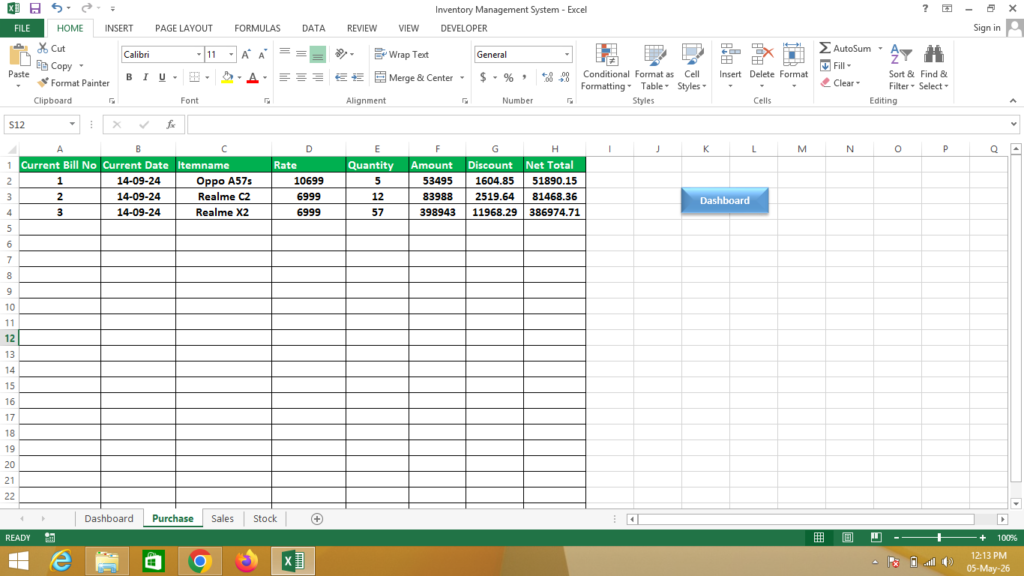1024x576 pixels.
Task: Toggle center horizontal alignment
Action: coord(301,77)
